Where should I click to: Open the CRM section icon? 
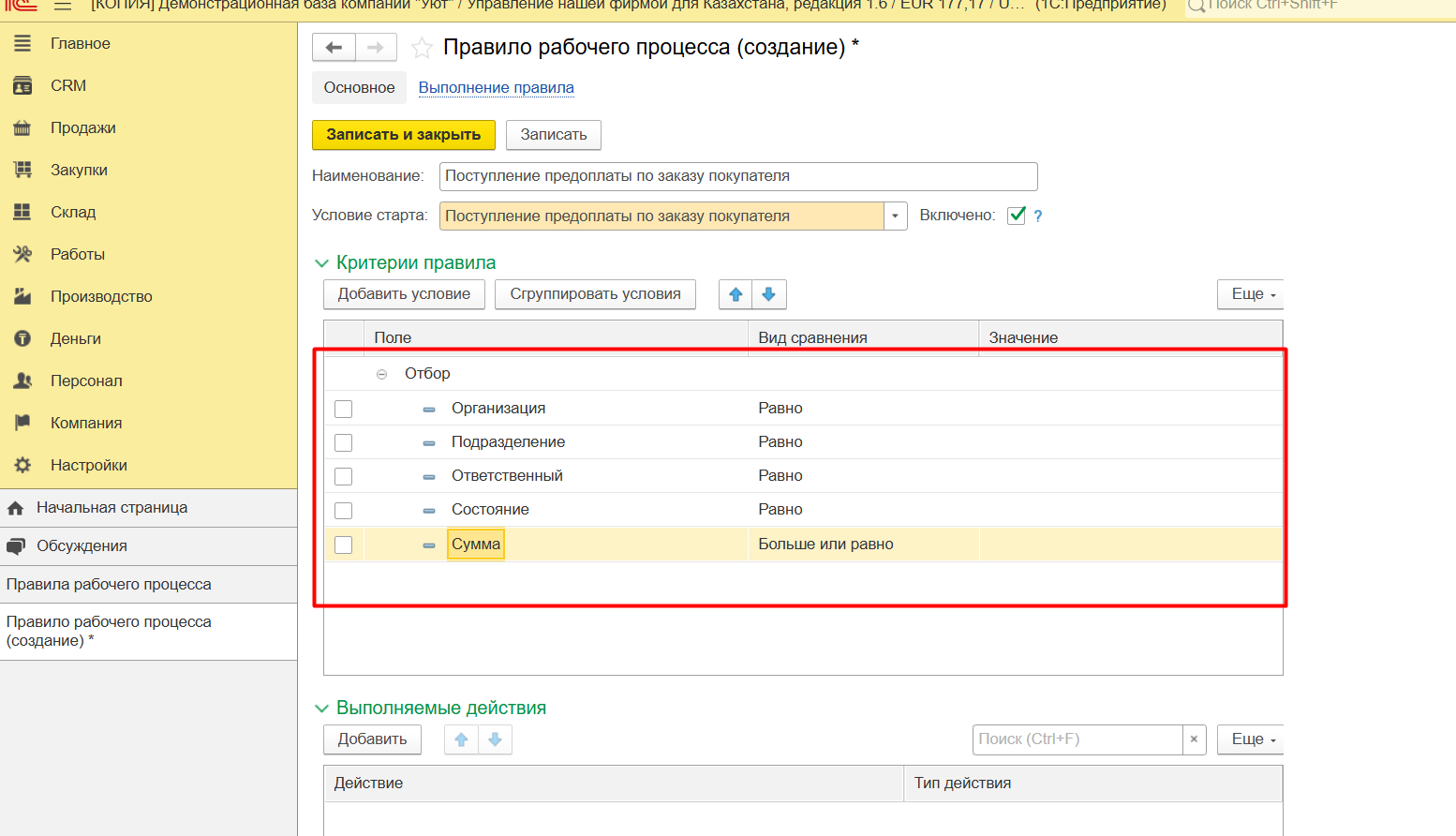pyautogui.click(x=22, y=86)
